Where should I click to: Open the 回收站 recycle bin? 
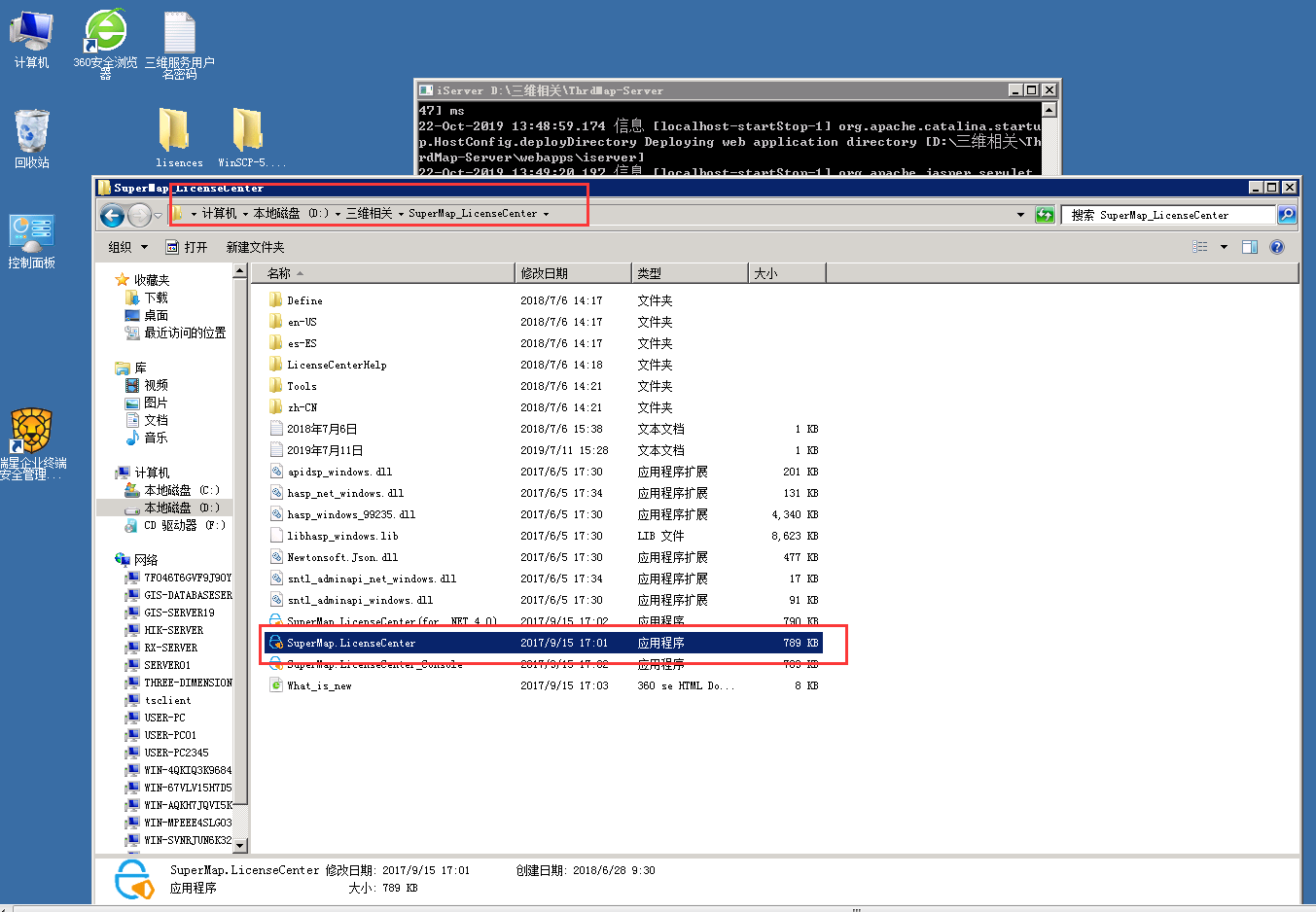pos(31,138)
